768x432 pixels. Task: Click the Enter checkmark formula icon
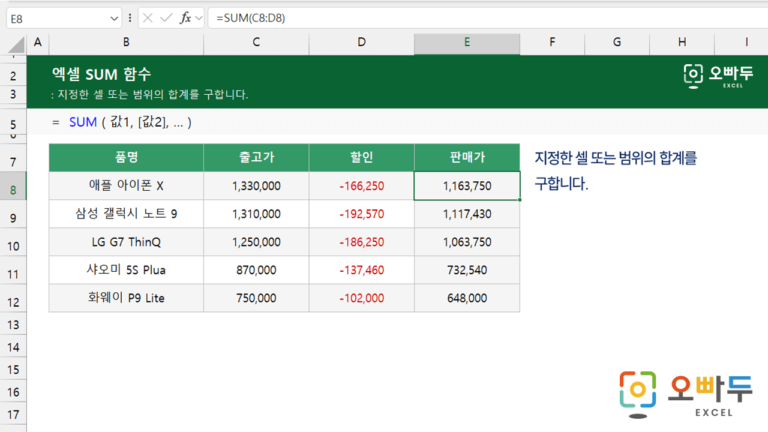tap(166, 18)
